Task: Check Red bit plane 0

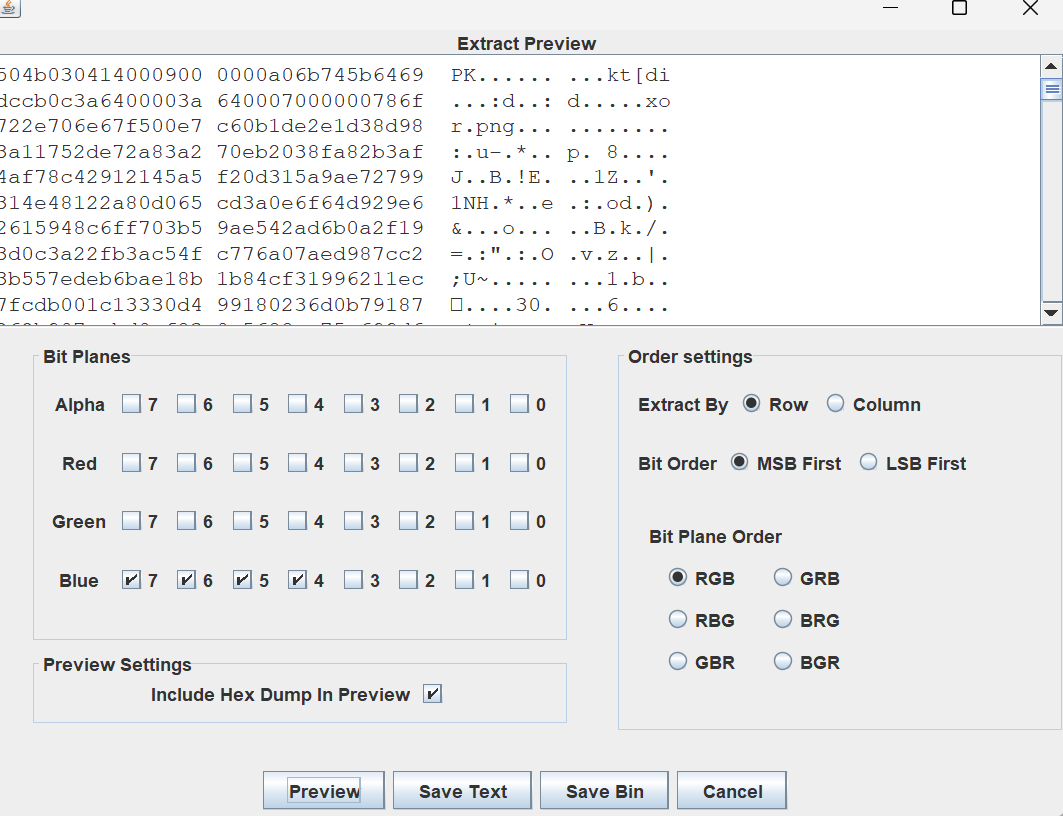Action: tap(519, 463)
